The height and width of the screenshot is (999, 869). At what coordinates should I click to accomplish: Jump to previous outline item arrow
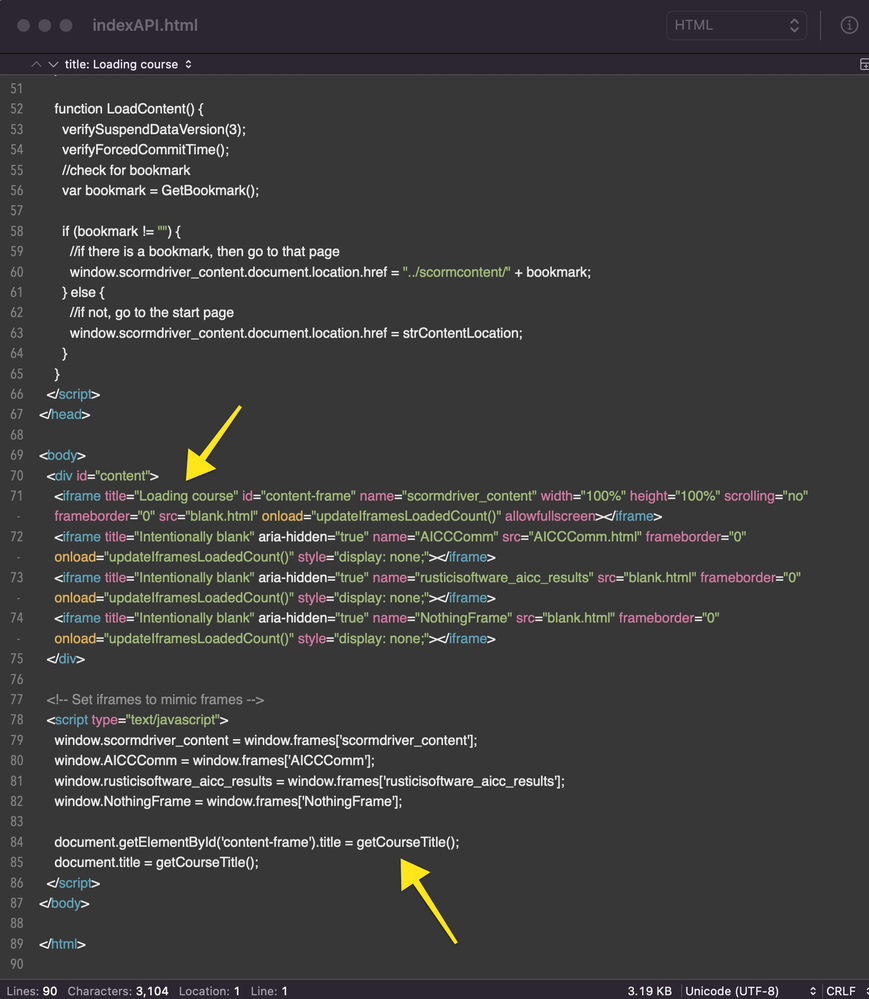tap(37, 64)
